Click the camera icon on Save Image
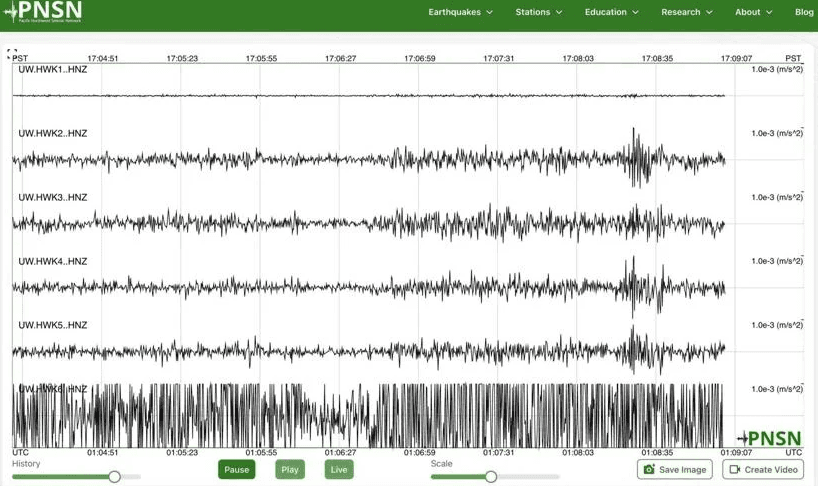Screen dimensions: 818x486 (x=649, y=469)
